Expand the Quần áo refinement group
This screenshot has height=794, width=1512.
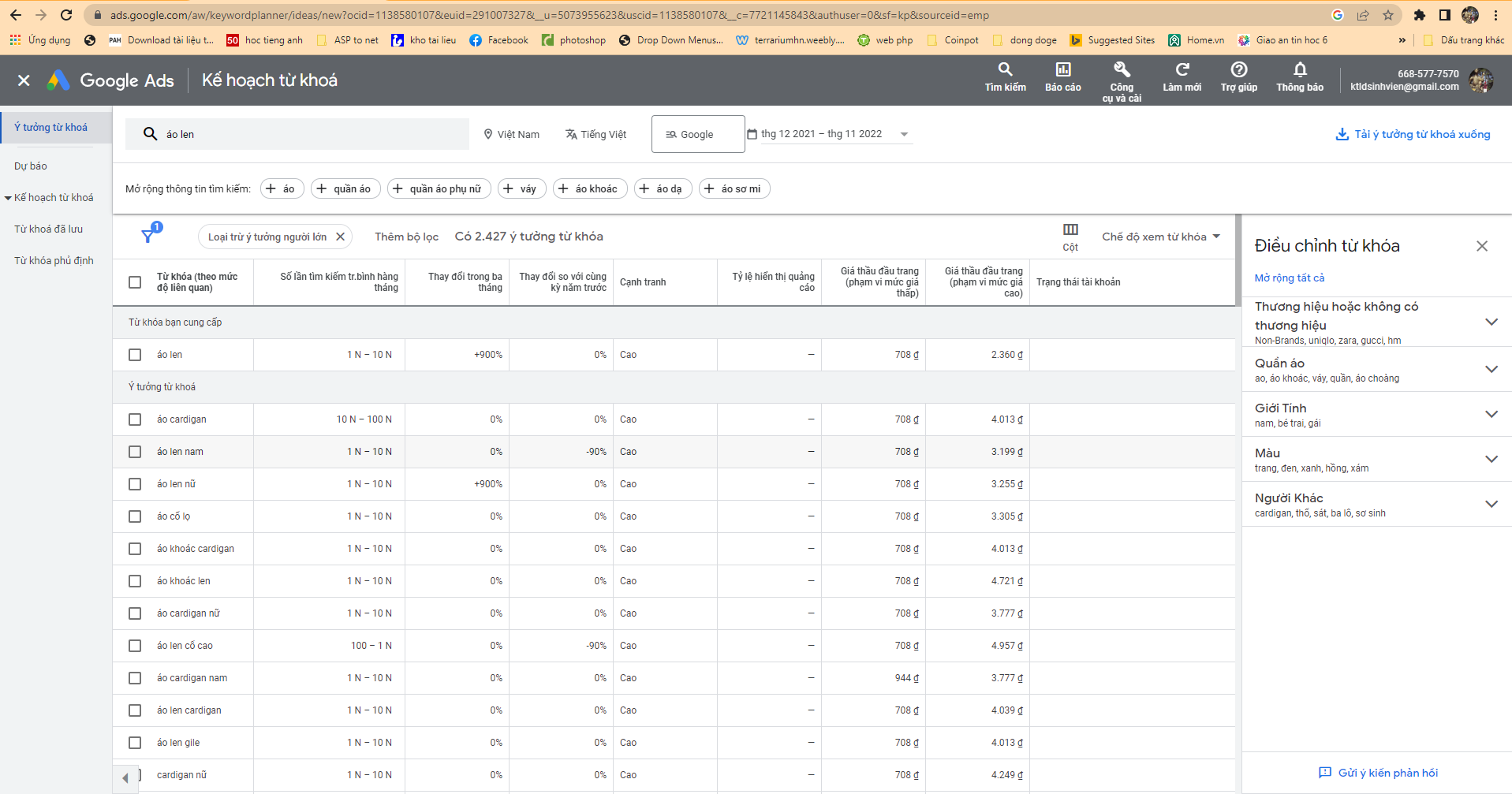click(1491, 369)
